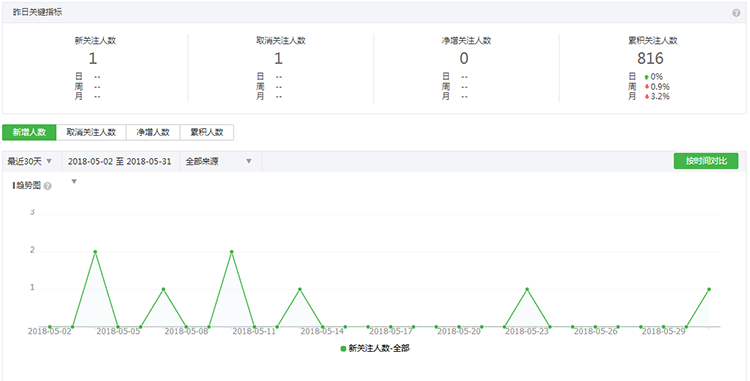Viewport: 750px width, 381px height.
Task: Click the 累积关注人数 value 816
Action: point(650,58)
